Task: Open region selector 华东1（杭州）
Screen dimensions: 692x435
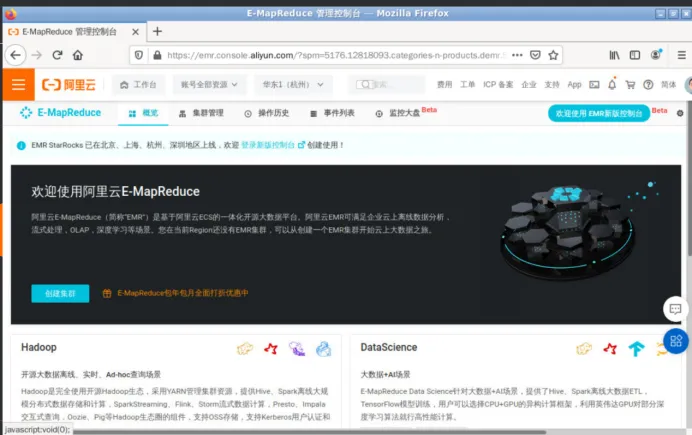Action: (x=293, y=84)
